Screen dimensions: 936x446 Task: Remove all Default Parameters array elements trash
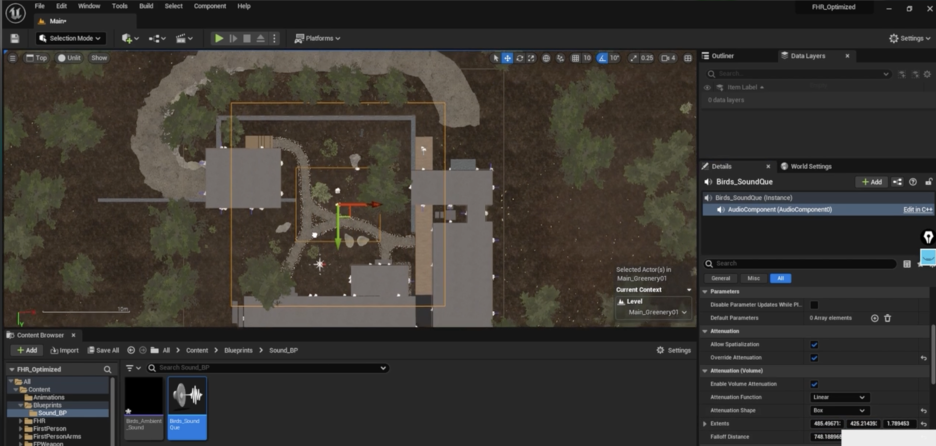[x=888, y=318]
